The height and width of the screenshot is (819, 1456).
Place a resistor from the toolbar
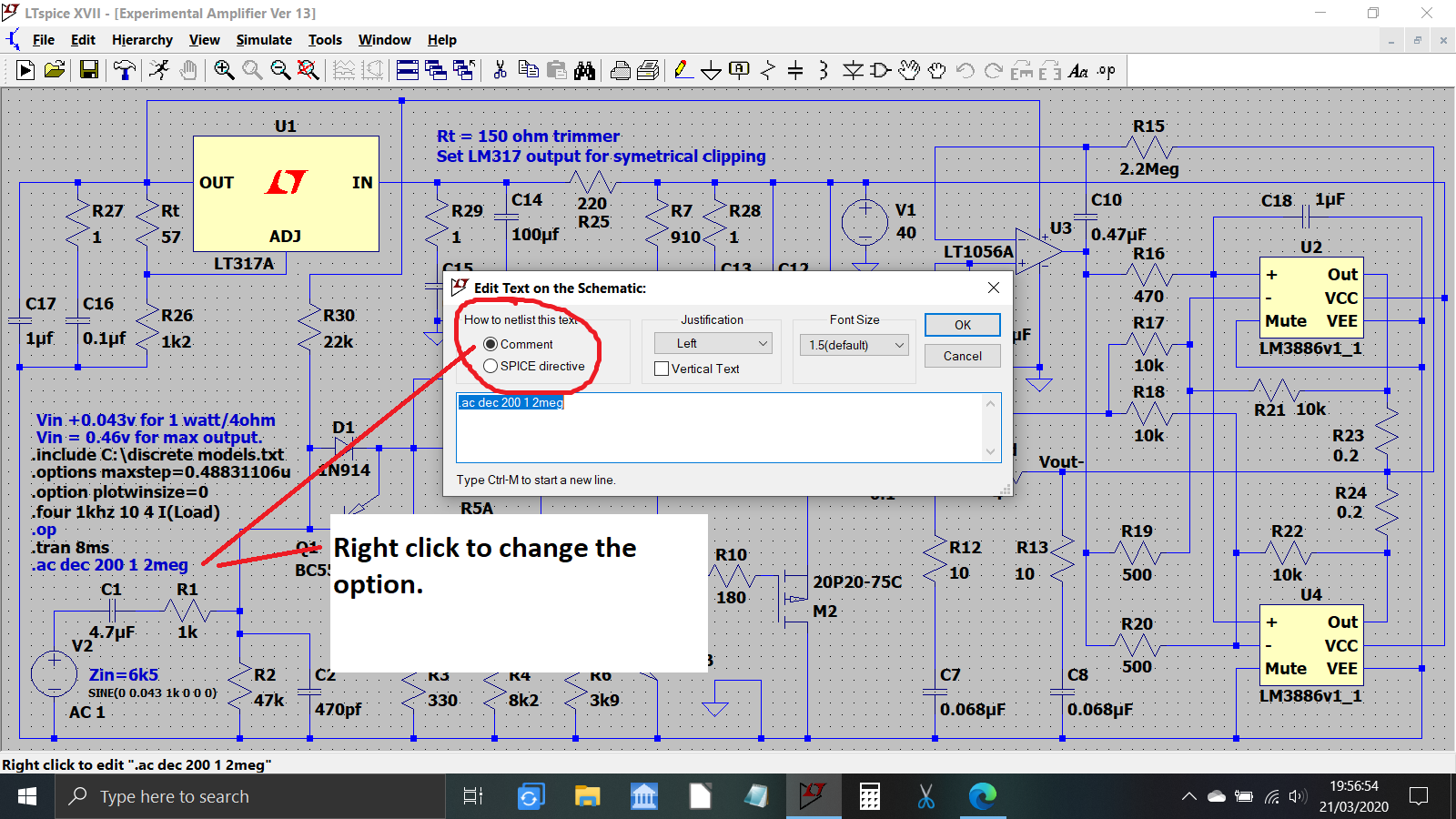(x=768, y=70)
